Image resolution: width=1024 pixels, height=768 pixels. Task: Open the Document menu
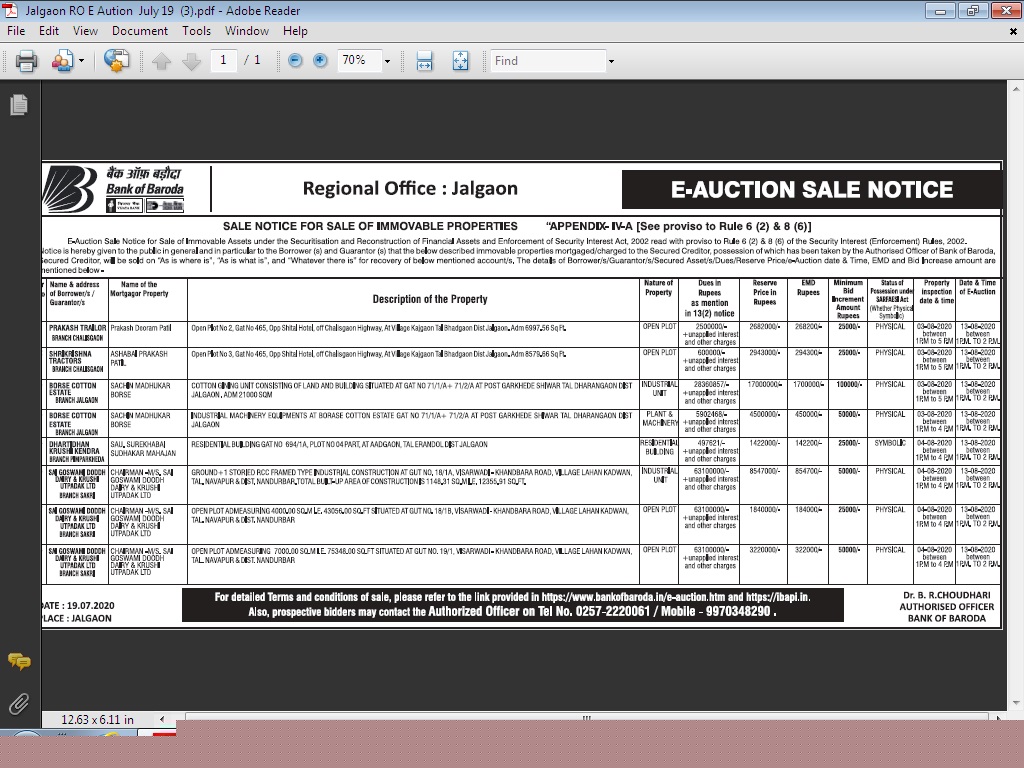point(139,31)
